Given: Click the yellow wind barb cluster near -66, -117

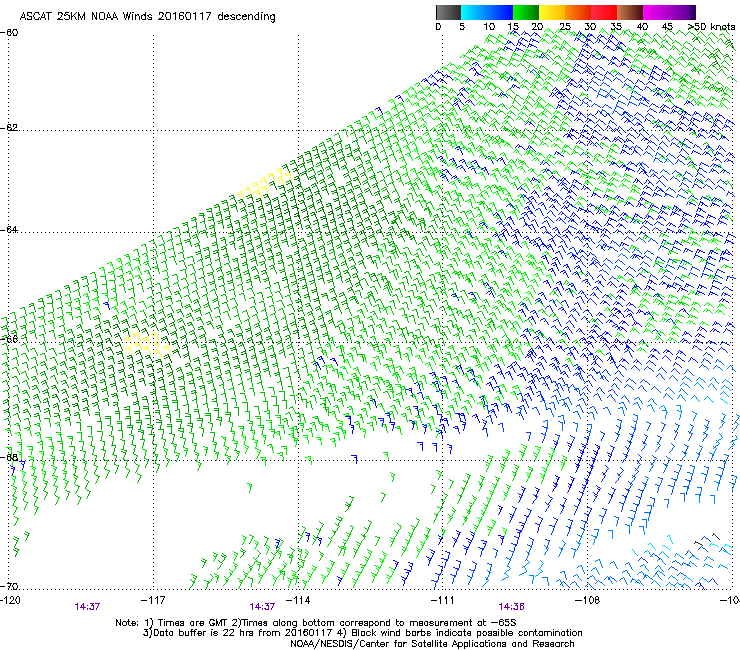Looking at the screenshot, I should [x=147, y=344].
